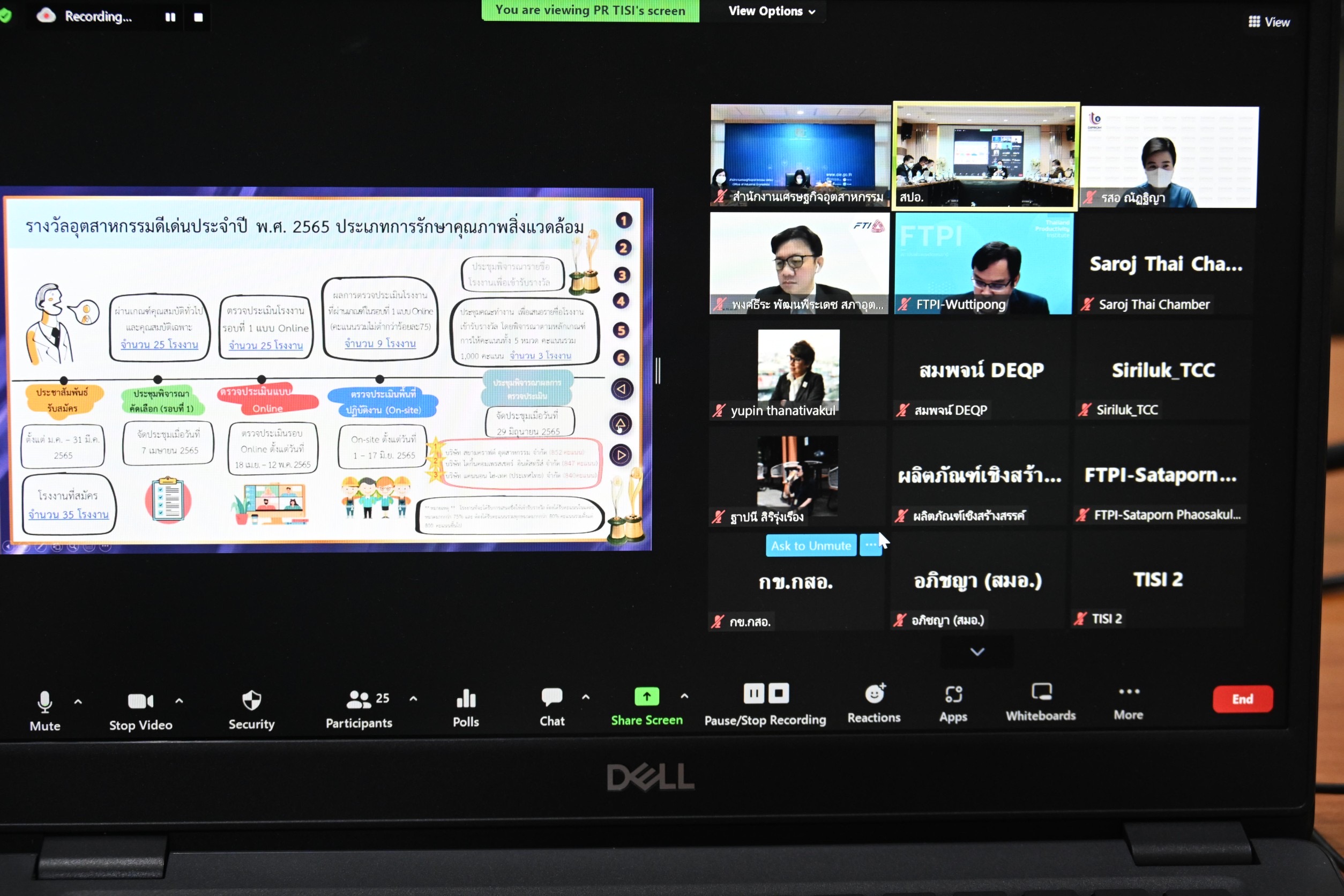
Task: Click the three-dots button beside Ask to Unmute
Action: click(x=870, y=544)
